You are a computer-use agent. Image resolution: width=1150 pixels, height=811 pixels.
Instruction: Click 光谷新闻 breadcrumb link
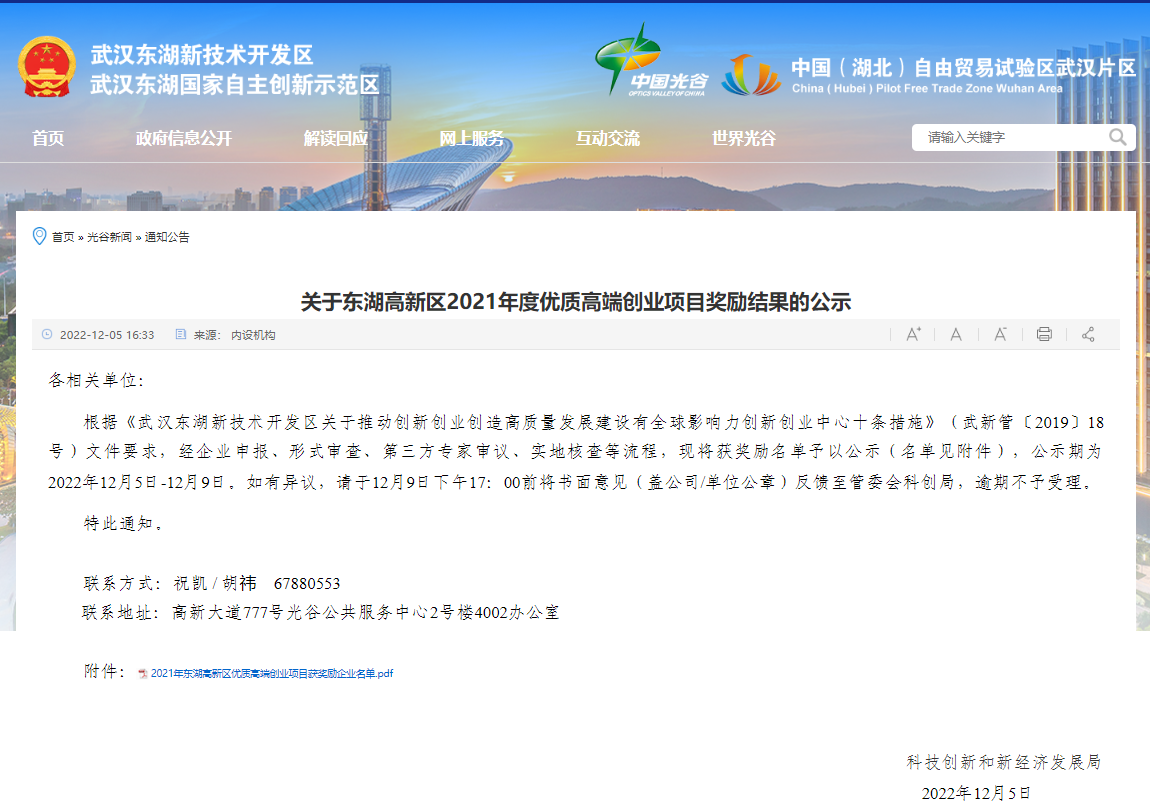(x=109, y=237)
